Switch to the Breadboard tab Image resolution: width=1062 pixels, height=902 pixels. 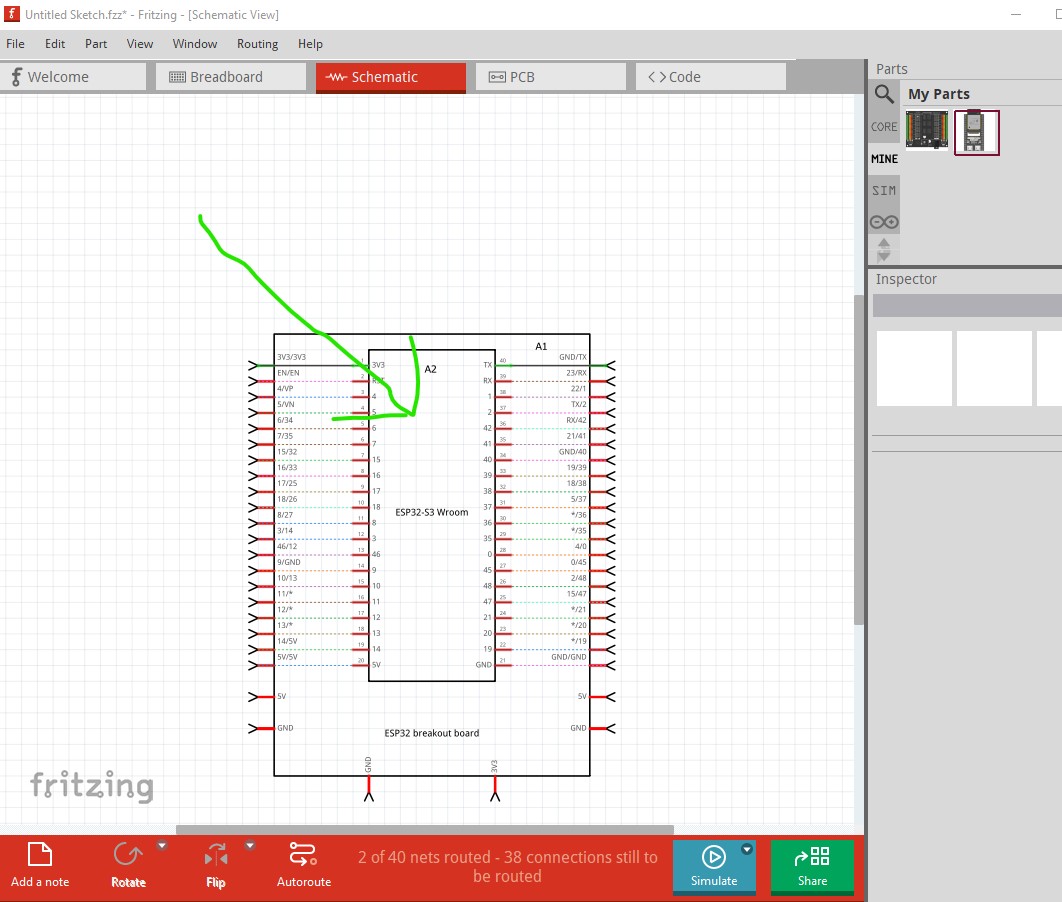(231, 77)
